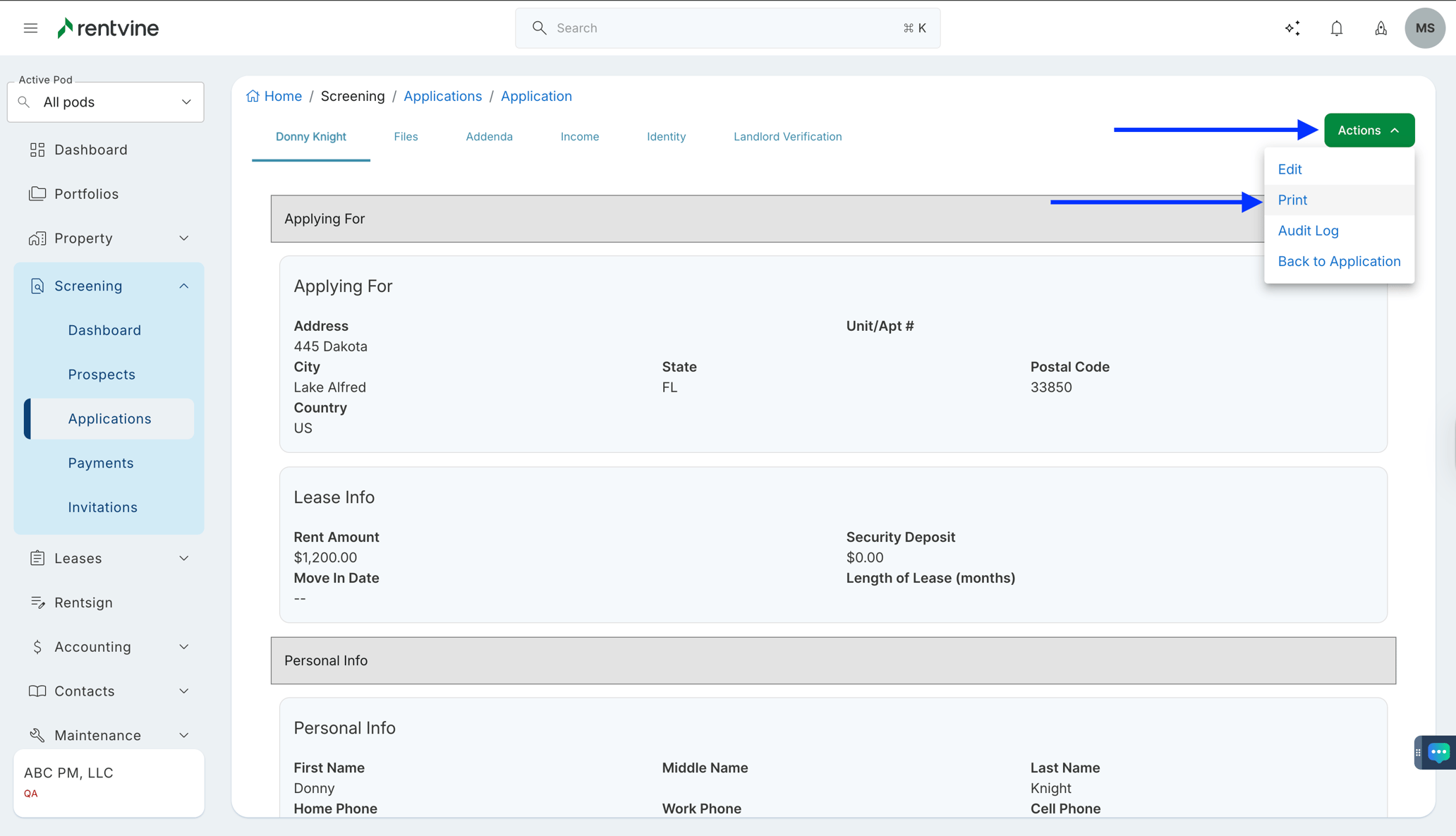Expand the Property sidebar section
1456x836 pixels.
[x=109, y=238]
